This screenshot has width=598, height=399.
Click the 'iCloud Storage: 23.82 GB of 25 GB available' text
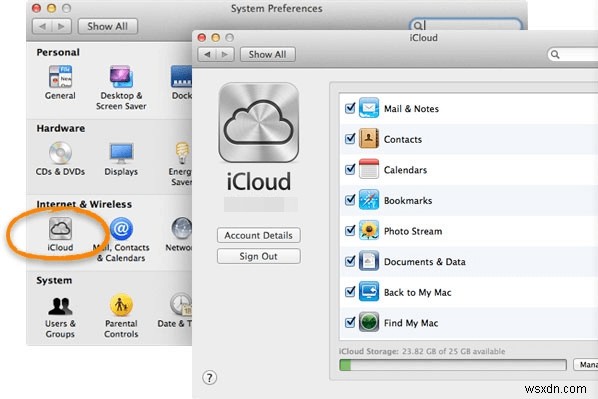(422, 351)
